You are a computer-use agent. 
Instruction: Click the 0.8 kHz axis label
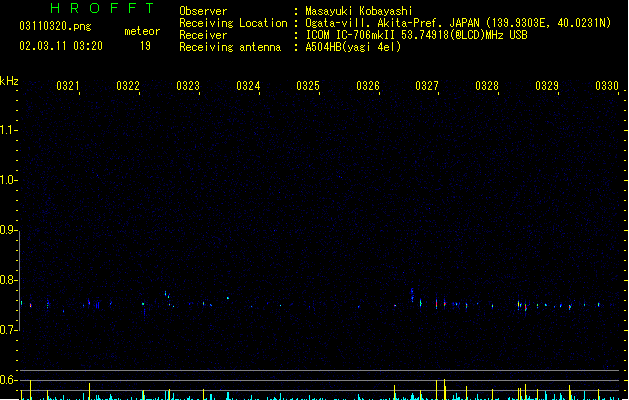[7, 280]
